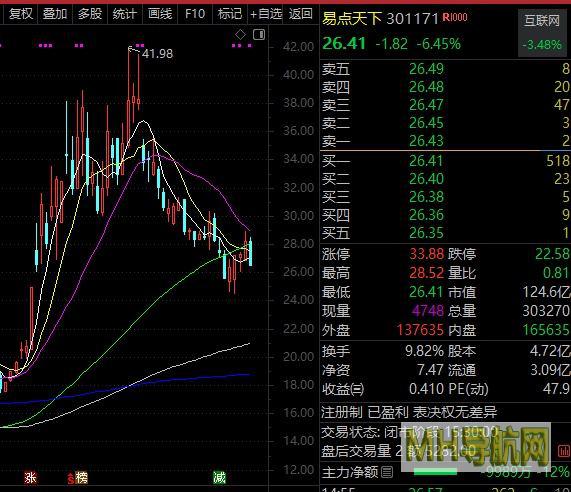Click the -6.45% change value
Screen dimensions: 571x492
[x=439, y=44]
